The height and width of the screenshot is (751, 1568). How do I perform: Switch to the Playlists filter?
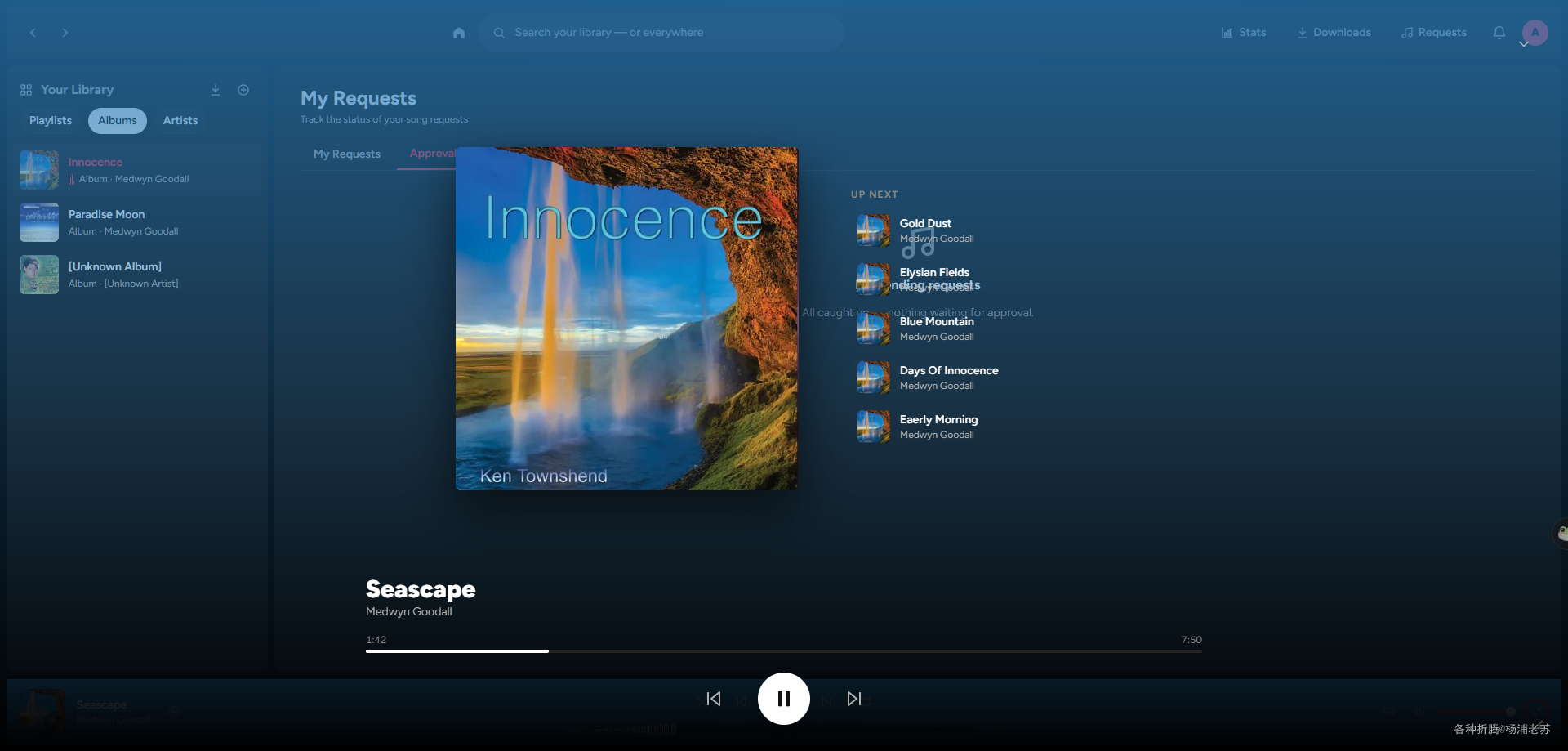tap(51, 121)
